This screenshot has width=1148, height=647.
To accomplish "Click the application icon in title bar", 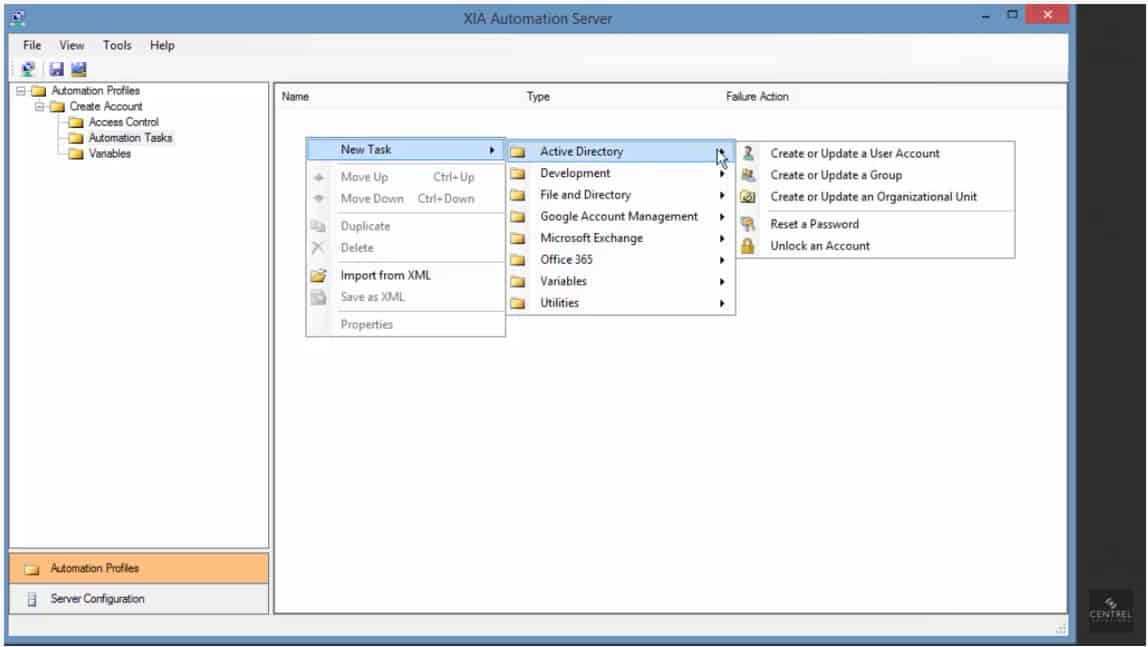I will (x=18, y=18).
